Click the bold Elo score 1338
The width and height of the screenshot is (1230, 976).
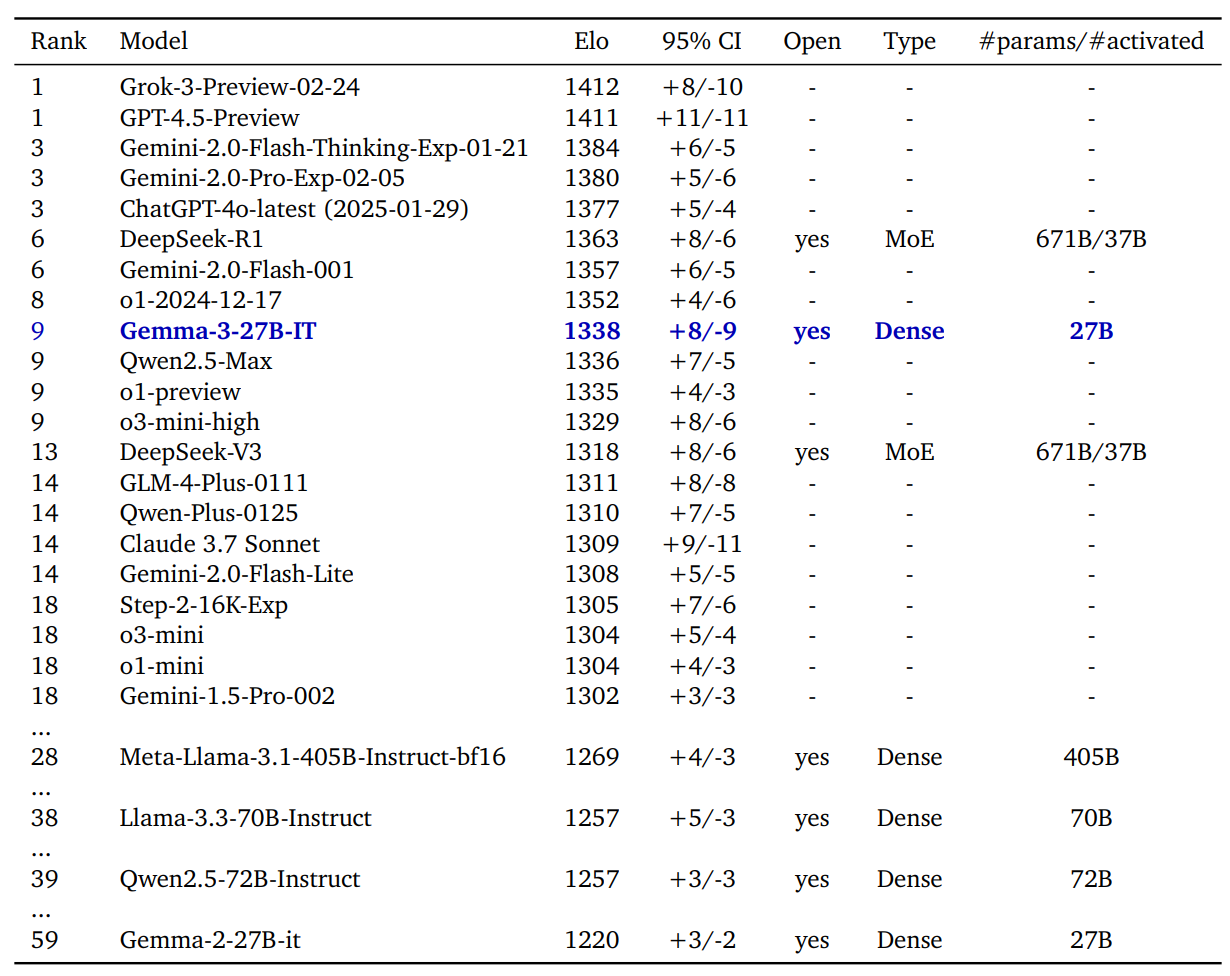click(592, 331)
